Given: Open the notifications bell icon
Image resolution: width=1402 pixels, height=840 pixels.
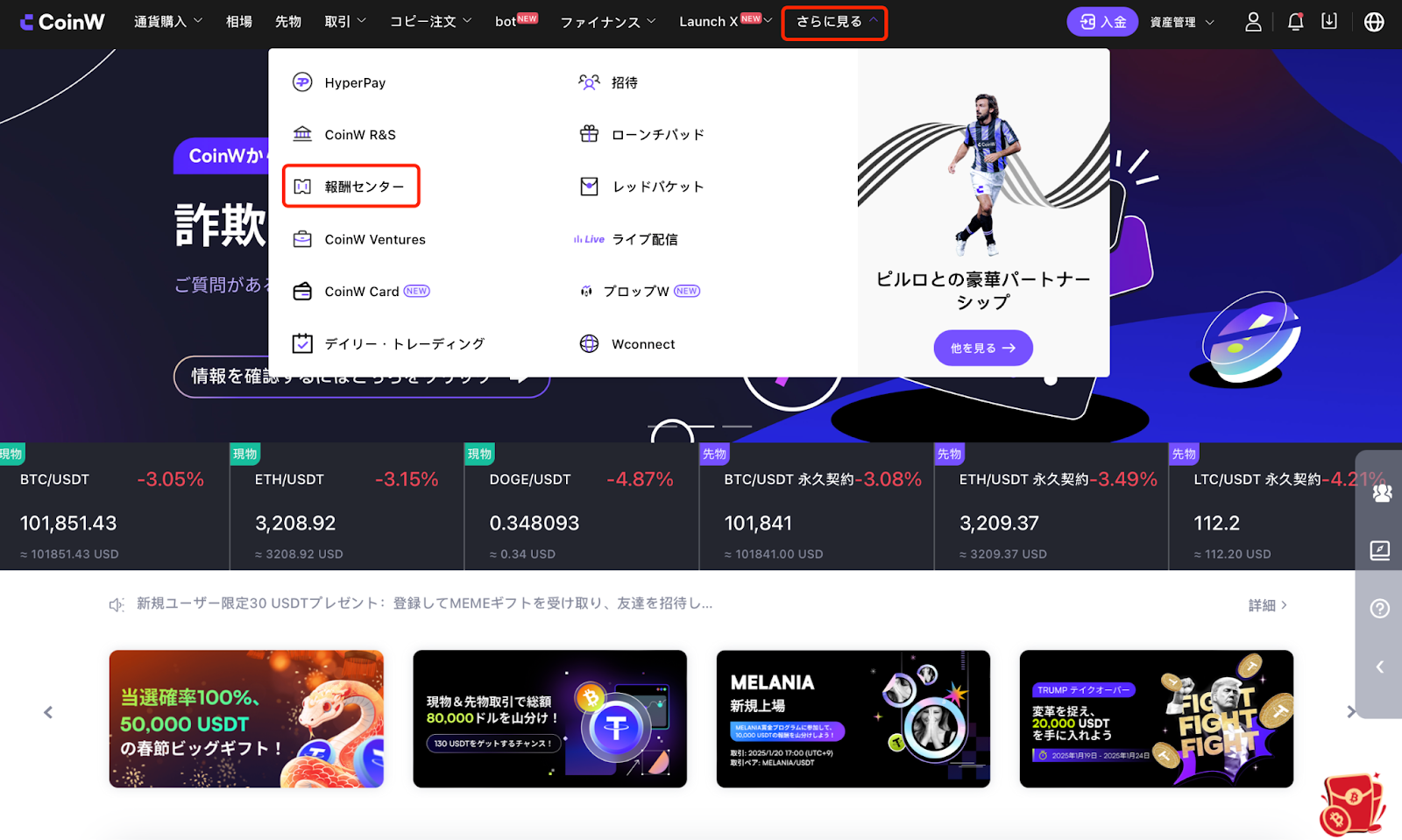Looking at the screenshot, I should 1295,22.
